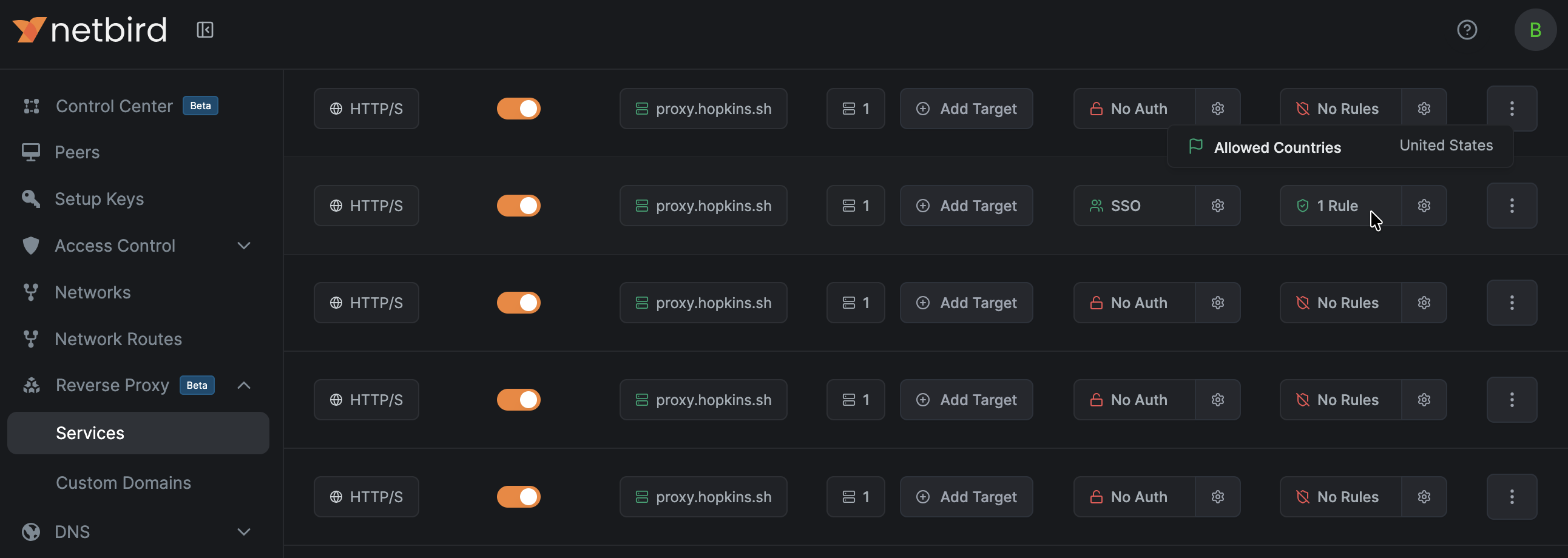This screenshot has width=1568, height=558.
Task: Open the help question mark icon
Action: (x=1467, y=29)
